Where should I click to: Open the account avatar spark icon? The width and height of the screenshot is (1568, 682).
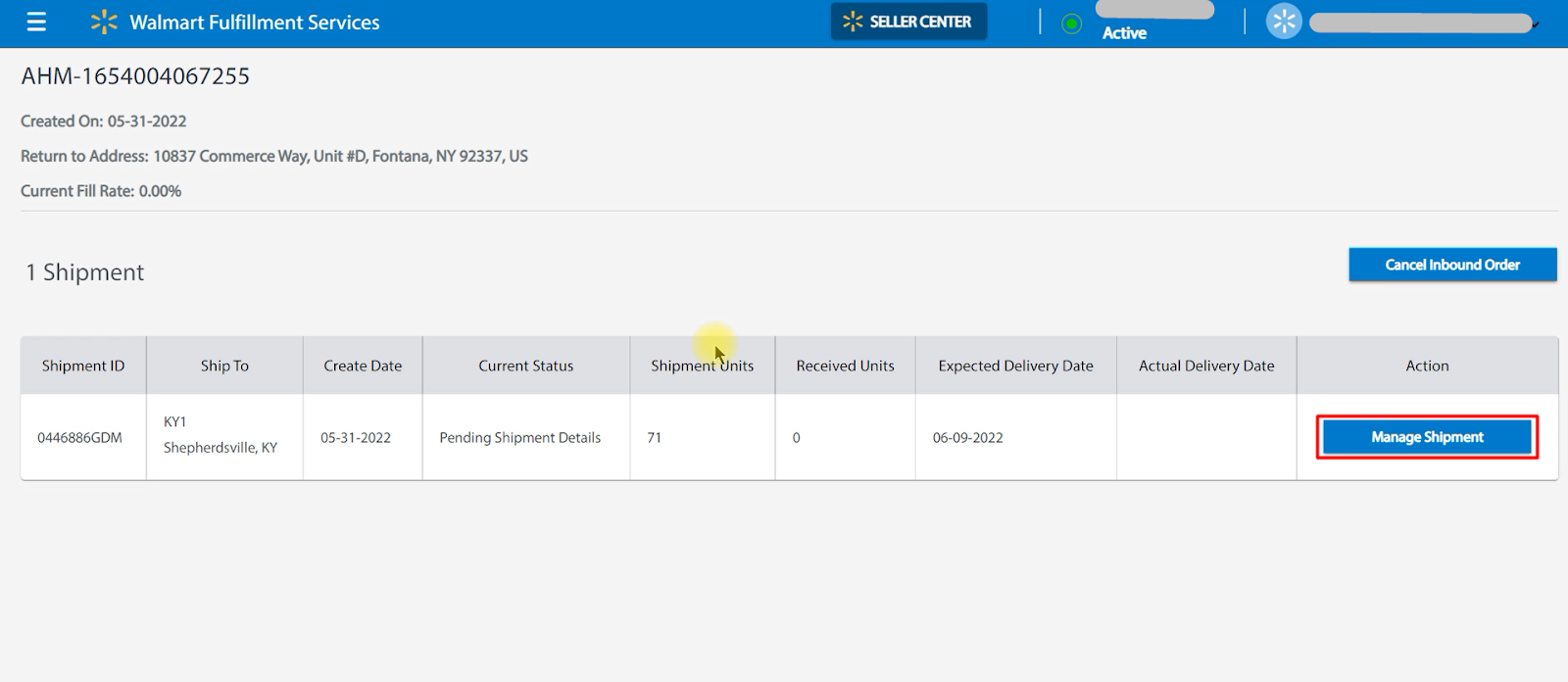coord(1284,22)
